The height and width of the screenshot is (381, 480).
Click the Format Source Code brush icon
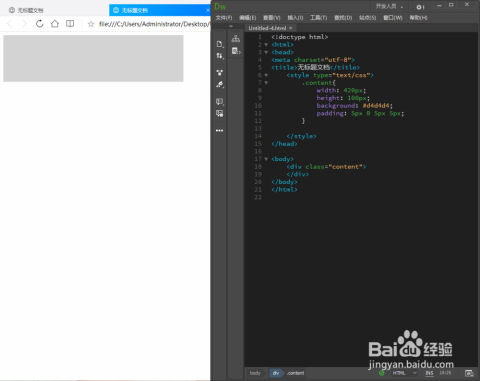pyautogui.click(x=220, y=85)
